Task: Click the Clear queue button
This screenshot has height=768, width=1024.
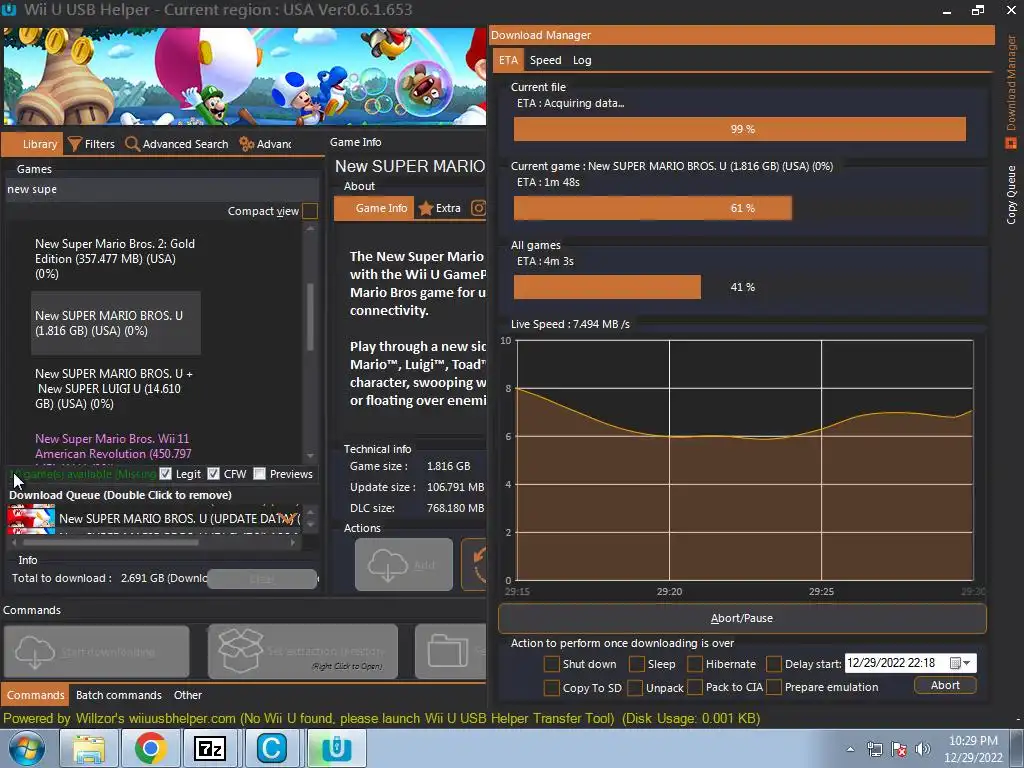Action: (262, 579)
